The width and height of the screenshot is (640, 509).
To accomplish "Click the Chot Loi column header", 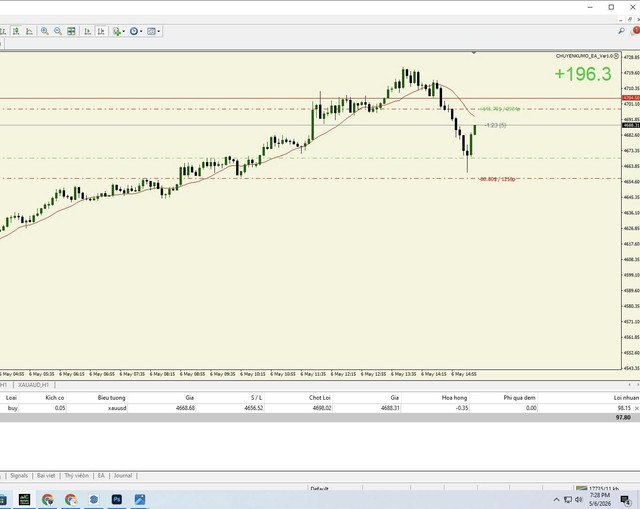I will tap(320, 398).
